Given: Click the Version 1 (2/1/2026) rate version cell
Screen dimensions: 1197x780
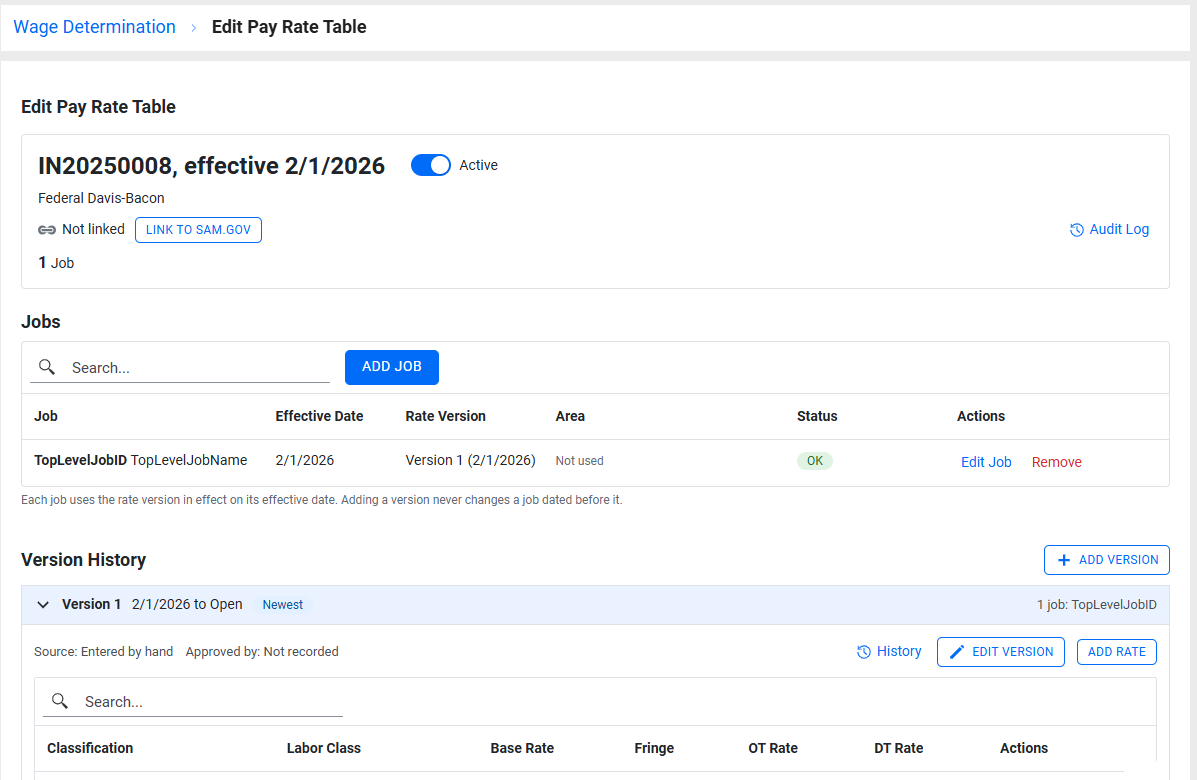Looking at the screenshot, I should coord(470,460).
